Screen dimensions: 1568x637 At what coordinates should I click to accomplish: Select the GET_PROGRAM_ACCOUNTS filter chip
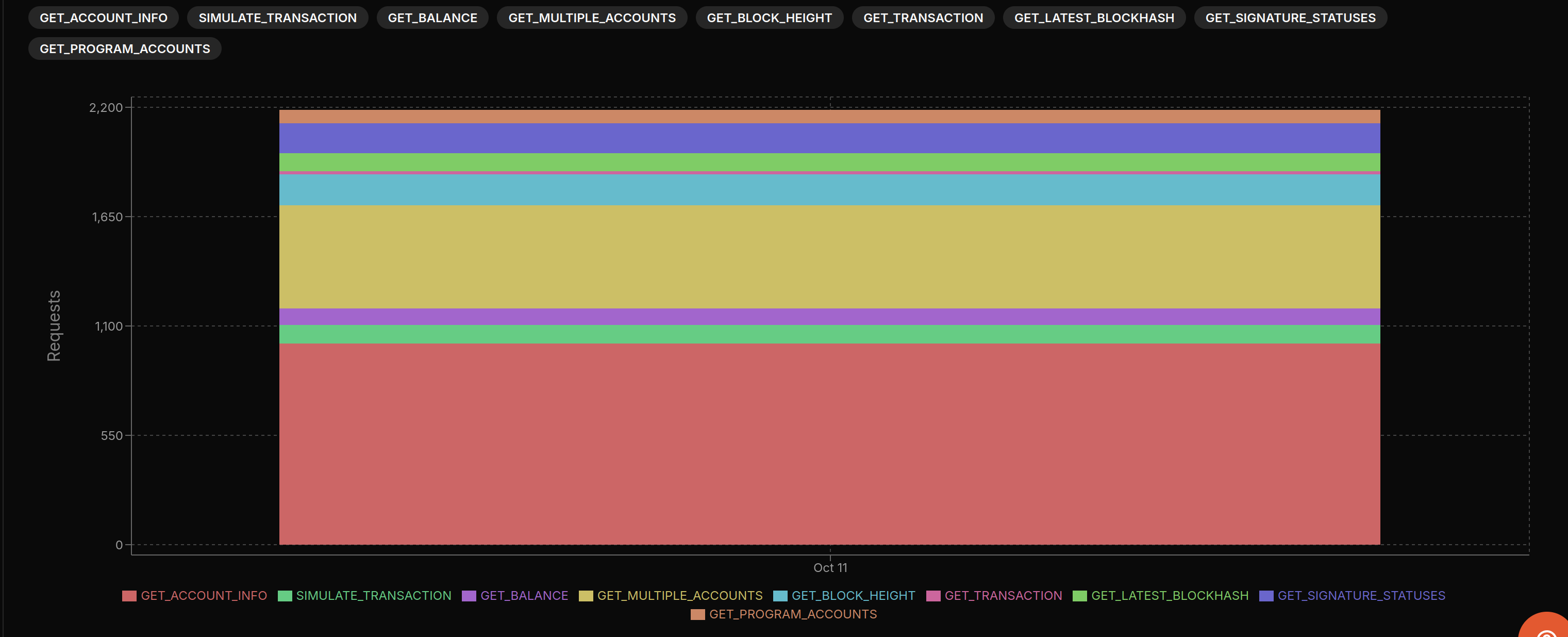tap(124, 48)
